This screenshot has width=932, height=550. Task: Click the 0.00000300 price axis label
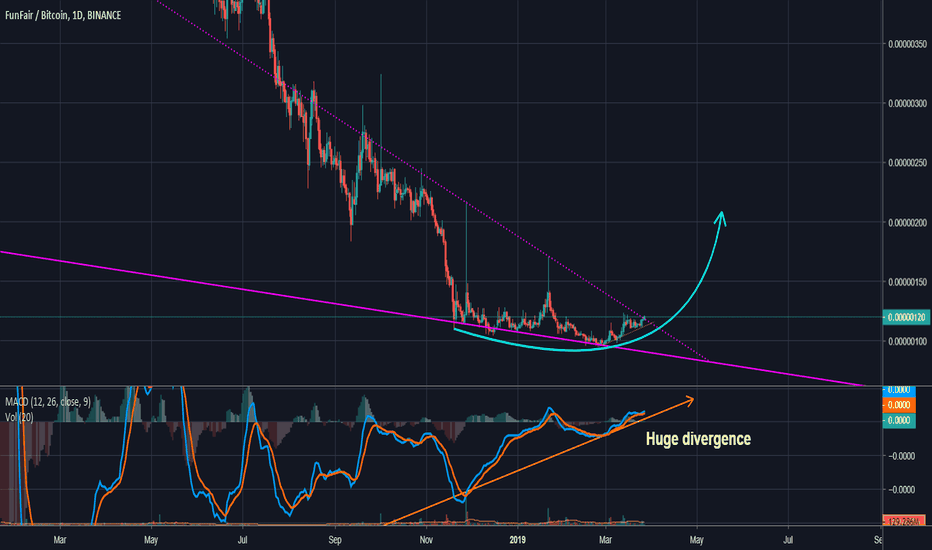pyautogui.click(x=907, y=103)
